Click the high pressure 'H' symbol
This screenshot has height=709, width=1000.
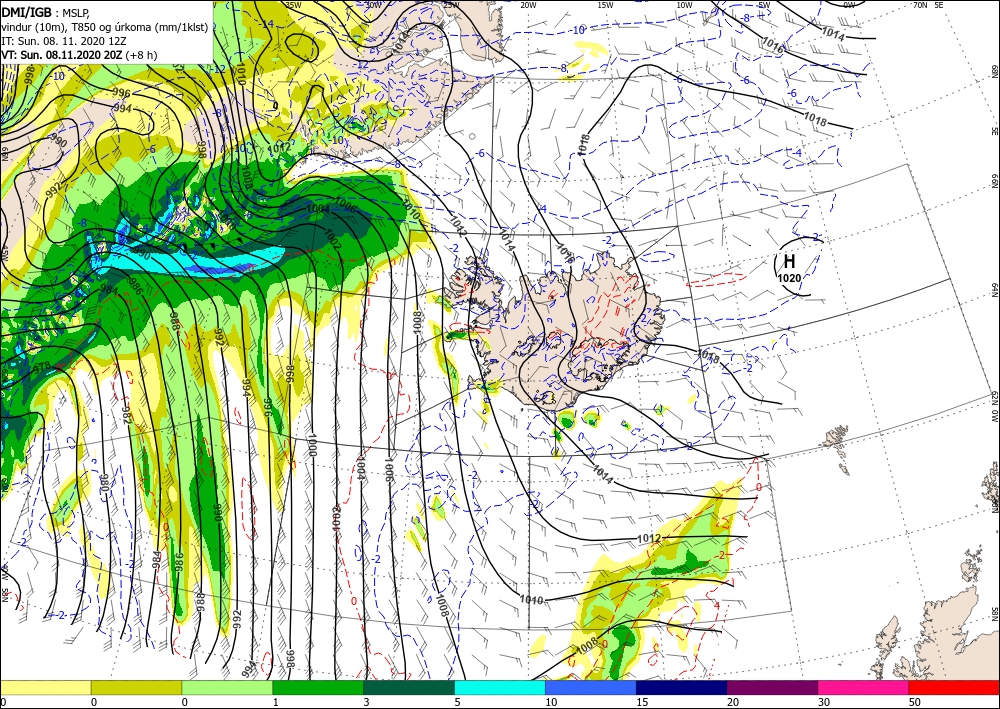pyautogui.click(x=790, y=261)
